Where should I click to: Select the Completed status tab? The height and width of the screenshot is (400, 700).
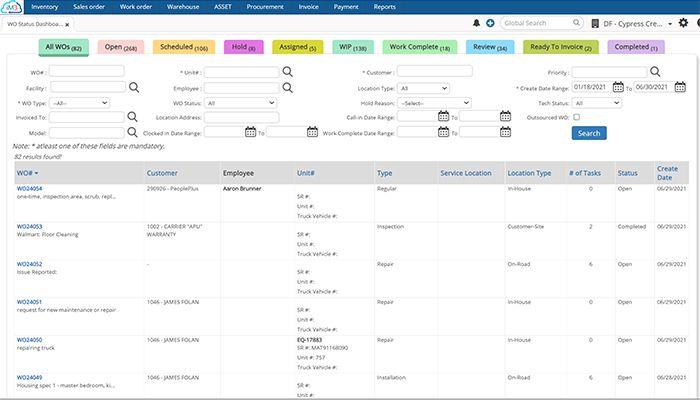click(636, 47)
